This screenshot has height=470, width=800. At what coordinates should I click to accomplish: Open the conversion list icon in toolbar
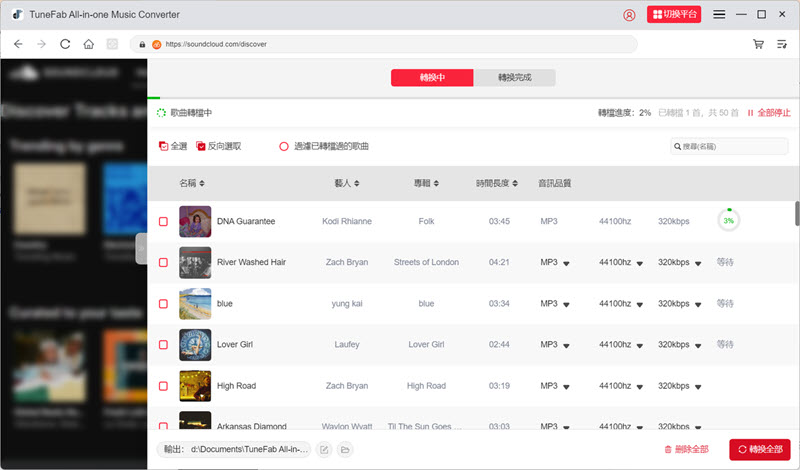[x=782, y=44]
